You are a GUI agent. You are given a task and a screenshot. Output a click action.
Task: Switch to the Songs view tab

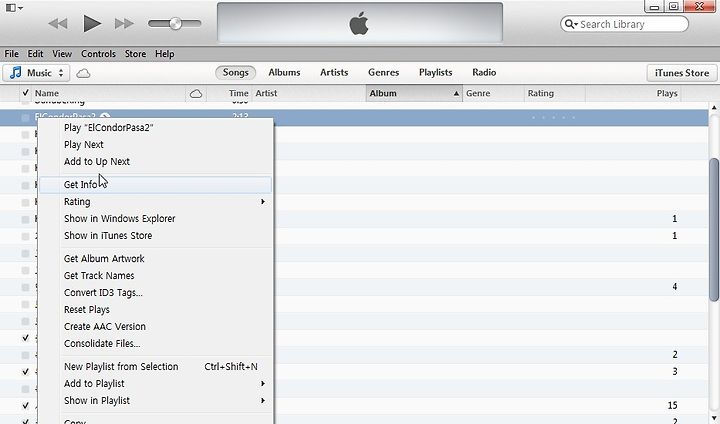coord(236,73)
